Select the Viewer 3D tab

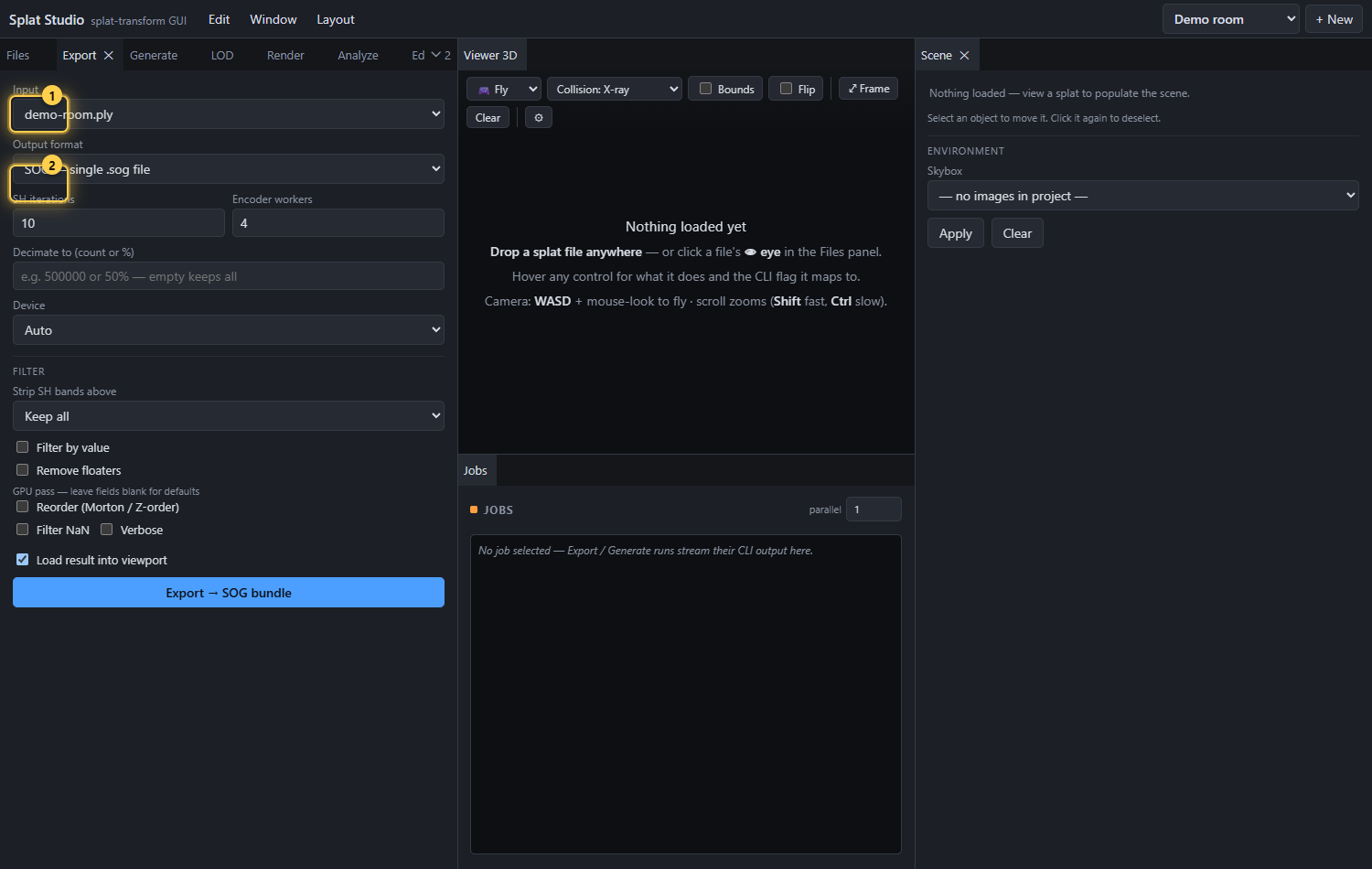pyautogui.click(x=490, y=55)
